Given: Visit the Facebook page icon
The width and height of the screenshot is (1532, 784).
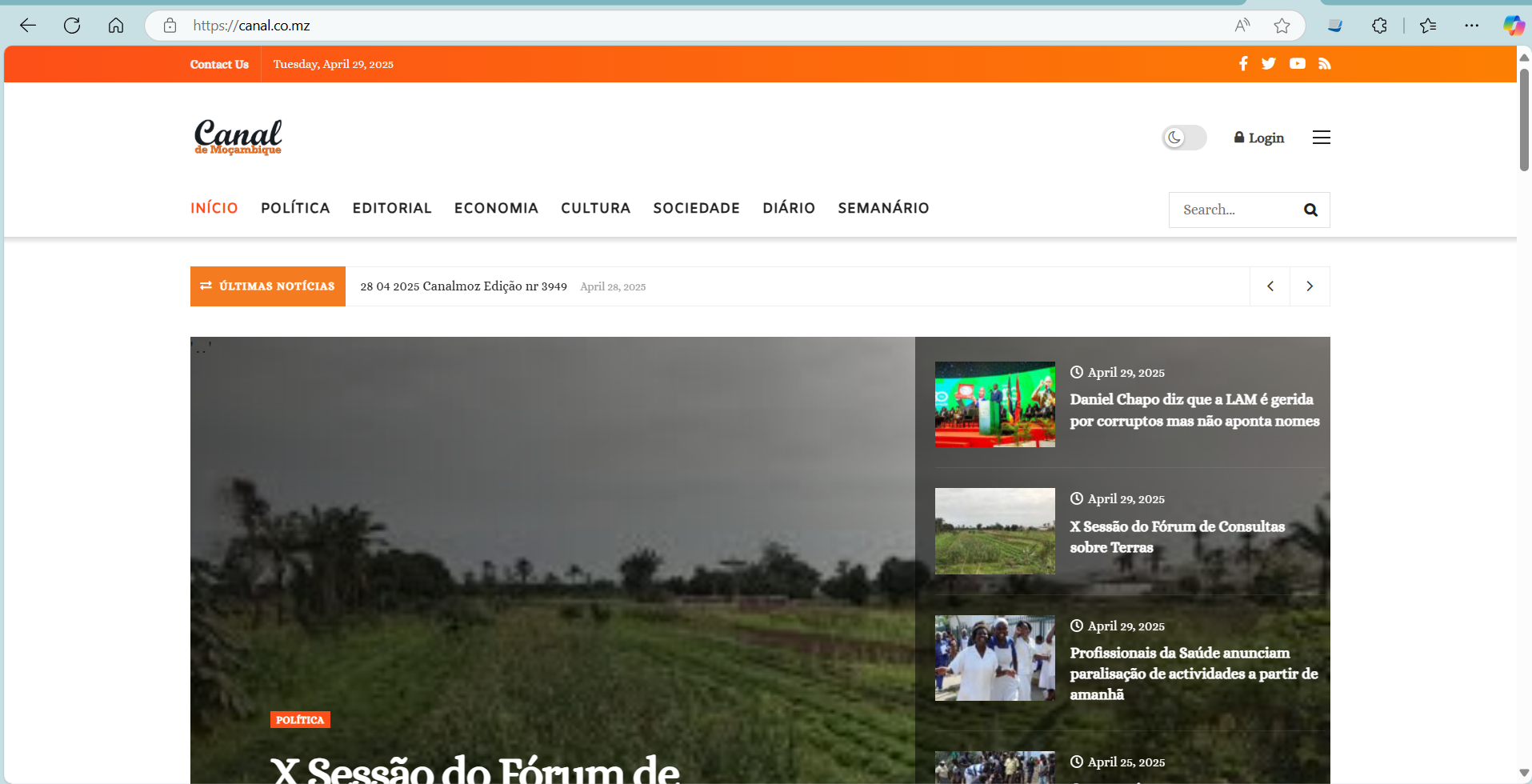Looking at the screenshot, I should click(x=1243, y=63).
